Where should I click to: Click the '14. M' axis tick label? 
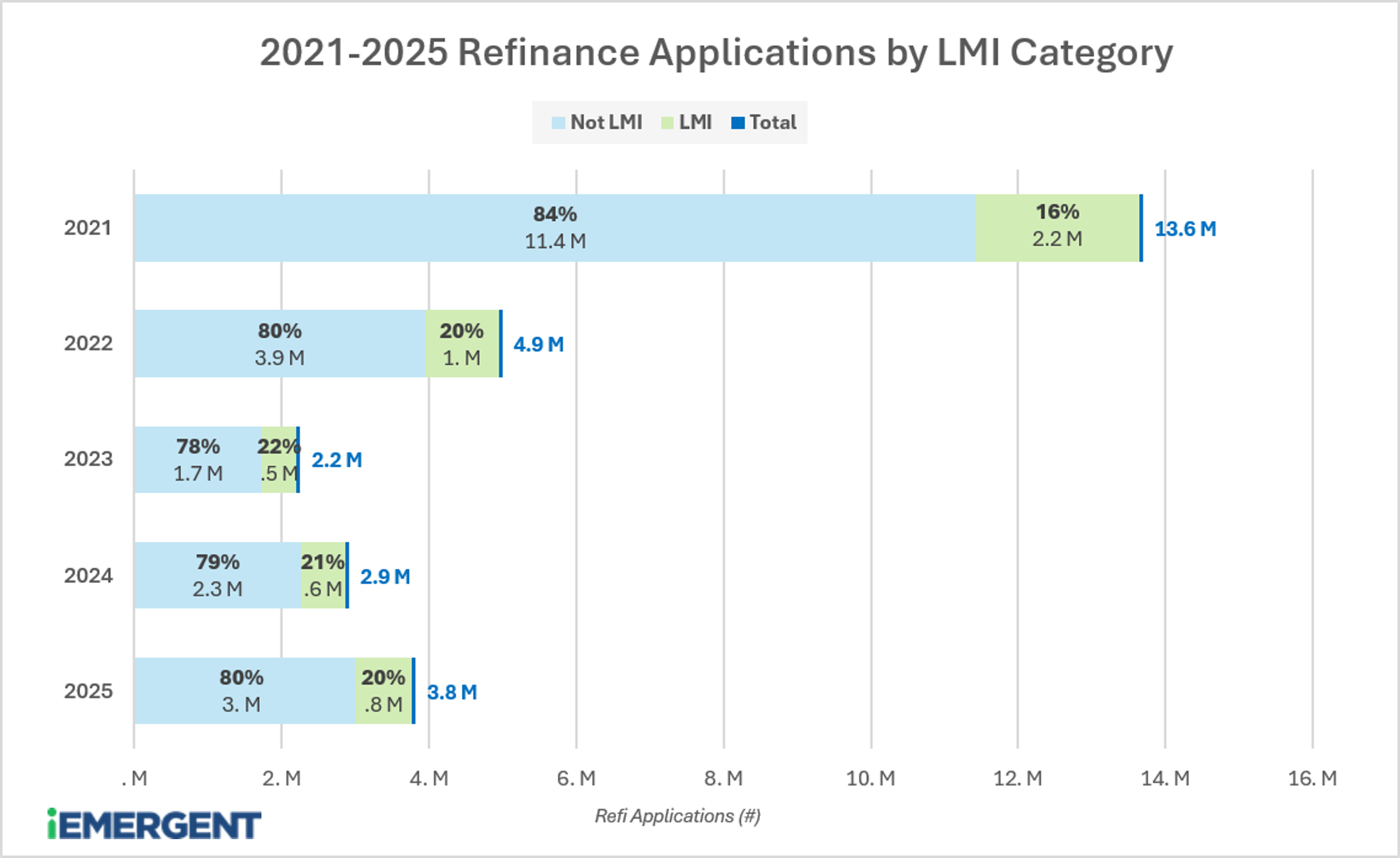(x=1165, y=778)
